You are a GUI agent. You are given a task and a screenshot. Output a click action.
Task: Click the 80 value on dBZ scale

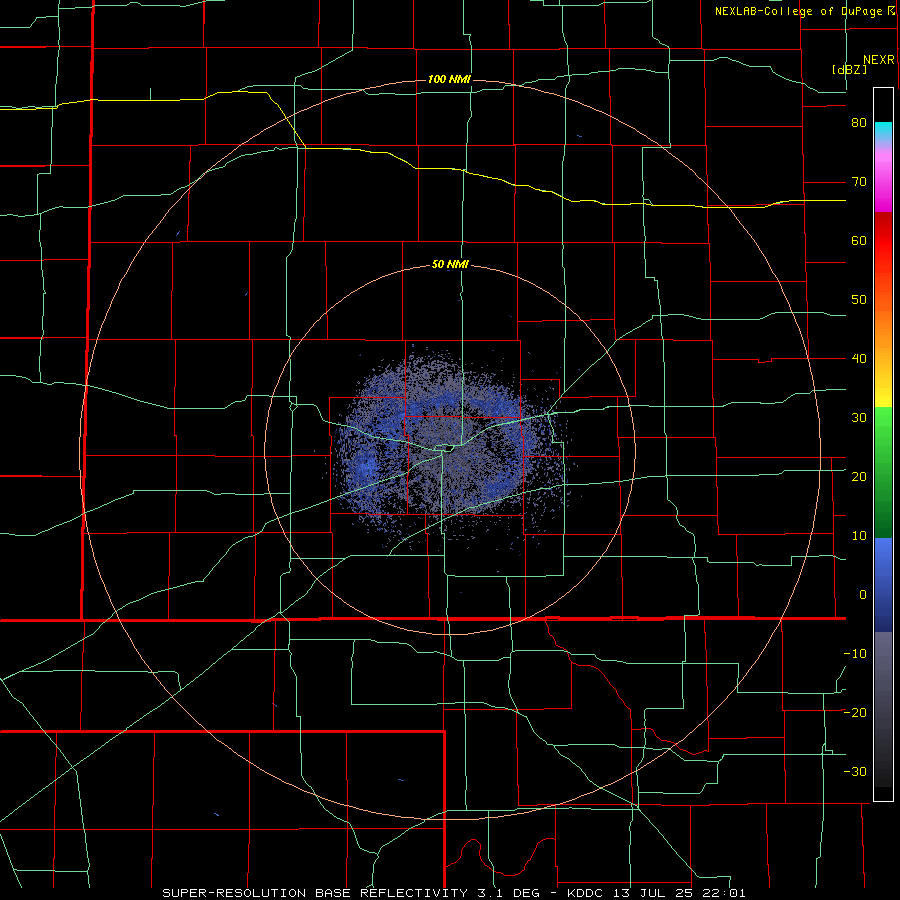[859, 123]
